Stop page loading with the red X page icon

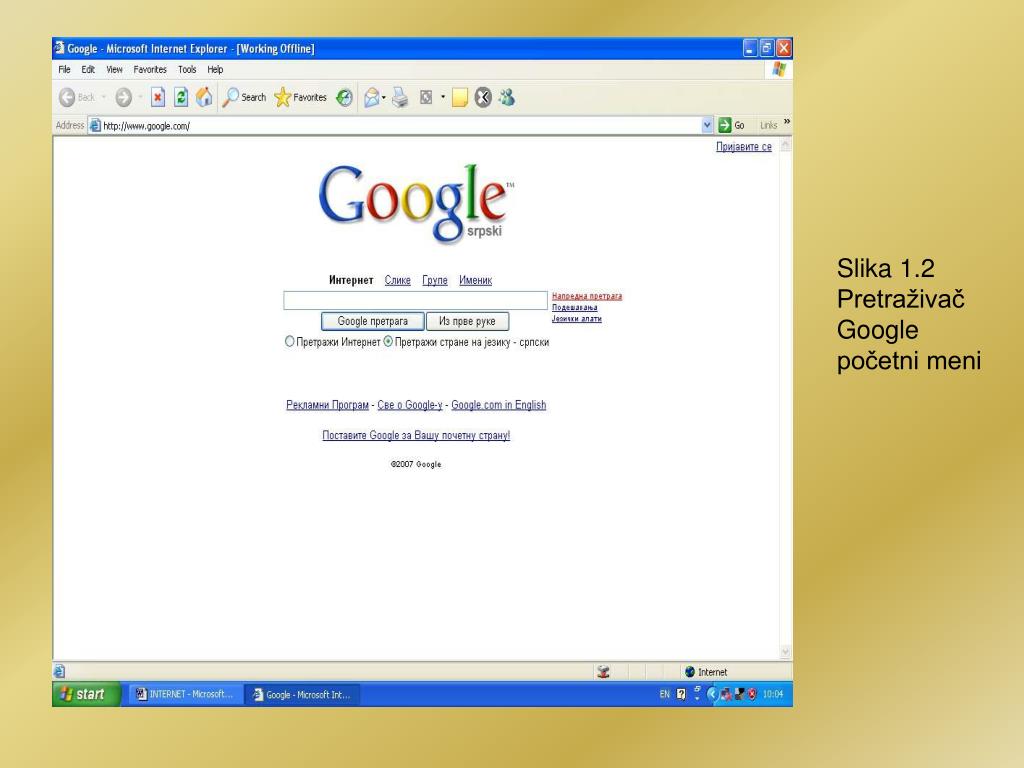(157, 97)
